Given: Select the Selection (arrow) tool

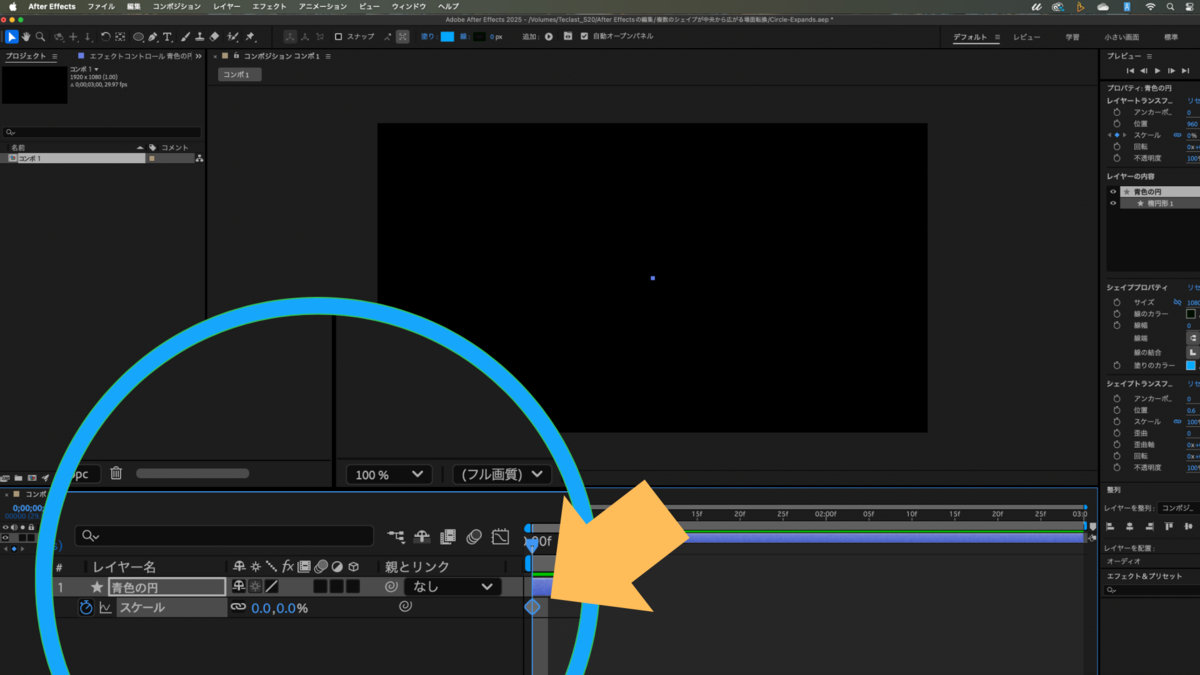Looking at the screenshot, I should [x=11, y=37].
